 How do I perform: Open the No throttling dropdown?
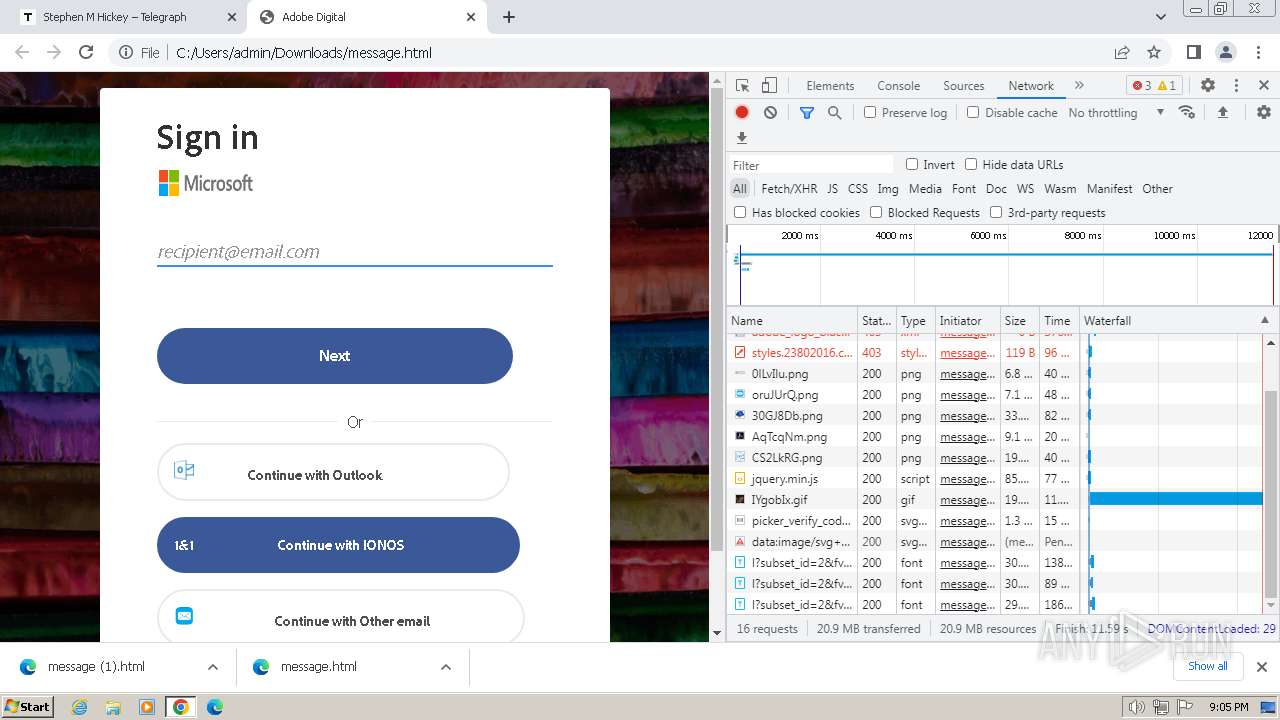click(1116, 113)
